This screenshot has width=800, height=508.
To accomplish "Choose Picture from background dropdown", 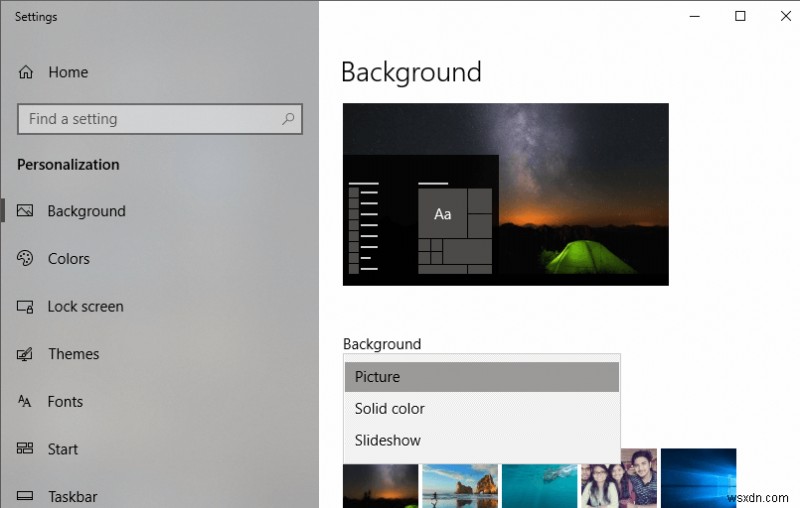I will (x=482, y=377).
